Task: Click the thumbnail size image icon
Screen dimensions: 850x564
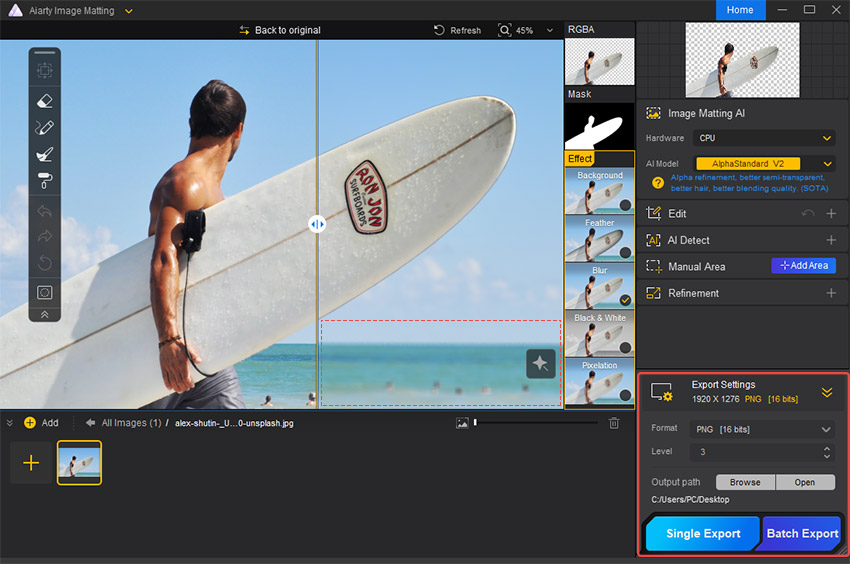Action: click(x=462, y=423)
